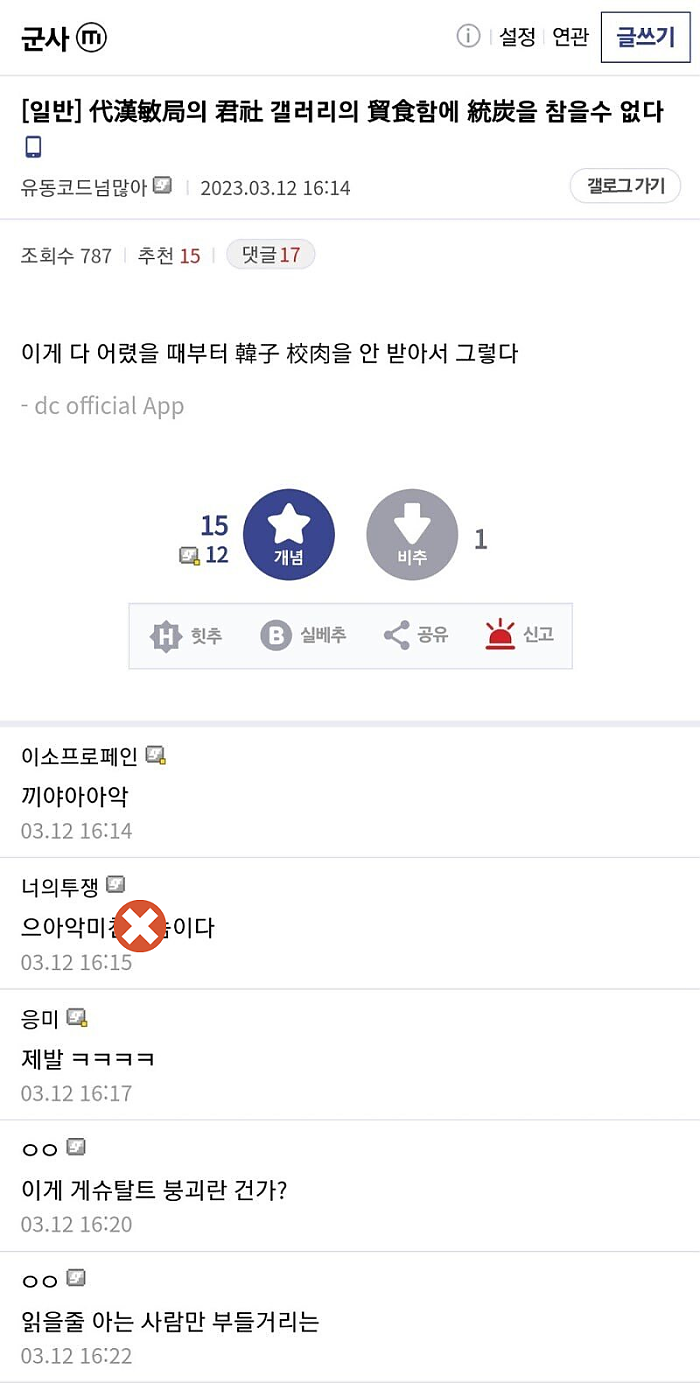Image resolution: width=700 pixels, height=1383 pixels.
Task: Click the 실베추 B icon
Action: [x=277, y=635]
